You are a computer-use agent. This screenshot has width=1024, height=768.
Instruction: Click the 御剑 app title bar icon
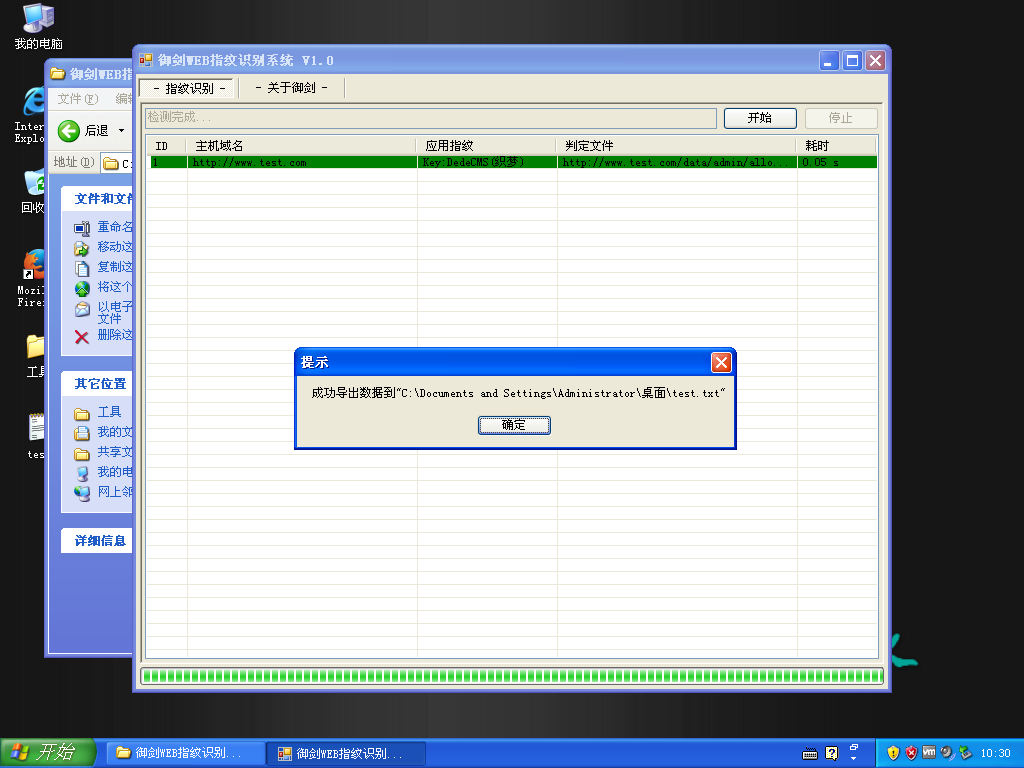[x=146, y=61]
